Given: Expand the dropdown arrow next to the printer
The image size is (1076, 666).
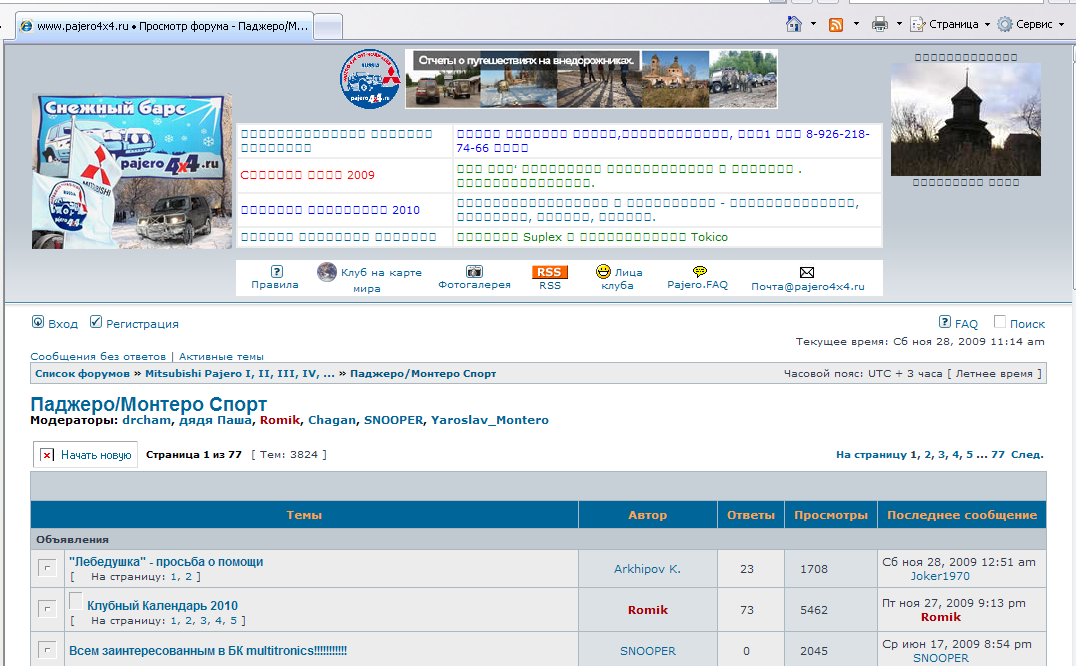Looking at the screenshot, I should [899, 24].
